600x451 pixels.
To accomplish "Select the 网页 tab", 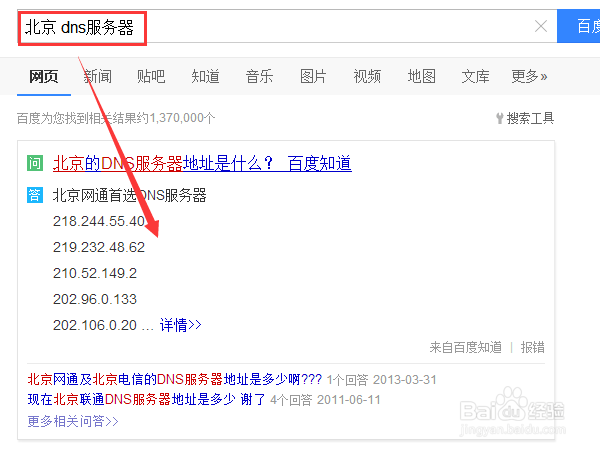I will [x=44, y=77].
